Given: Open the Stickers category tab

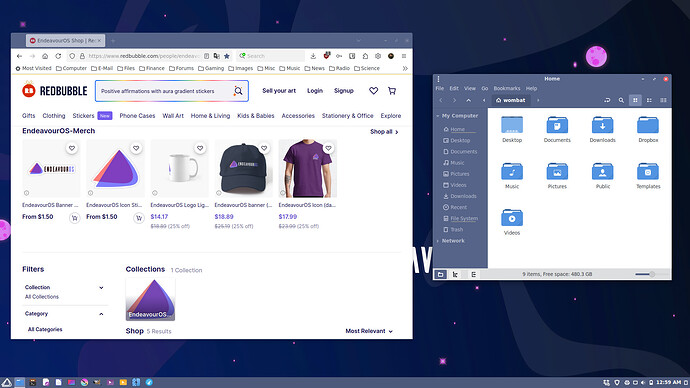Looking at the screenshot, I should (83, 116).
